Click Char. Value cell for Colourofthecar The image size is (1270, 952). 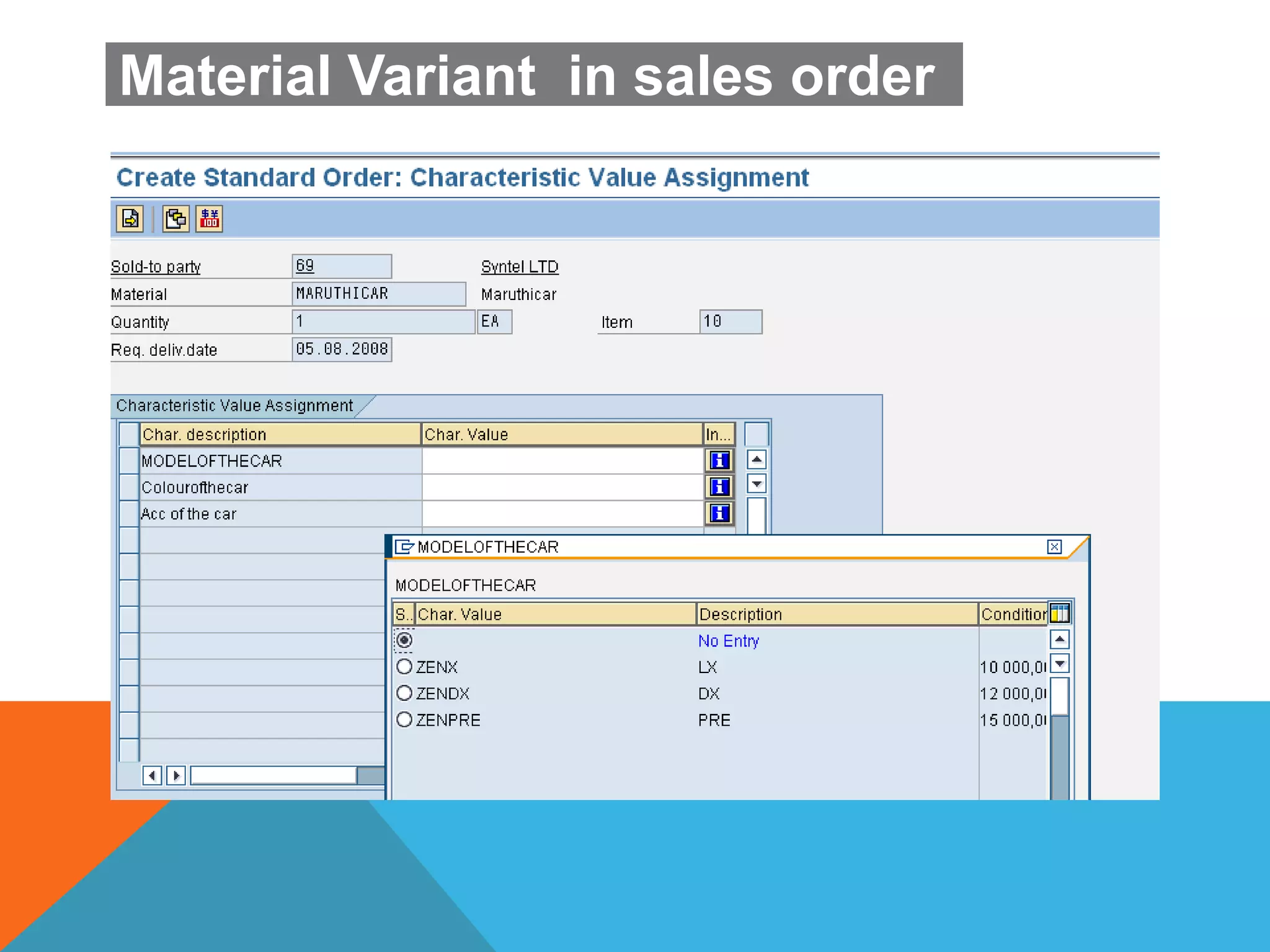562,487
